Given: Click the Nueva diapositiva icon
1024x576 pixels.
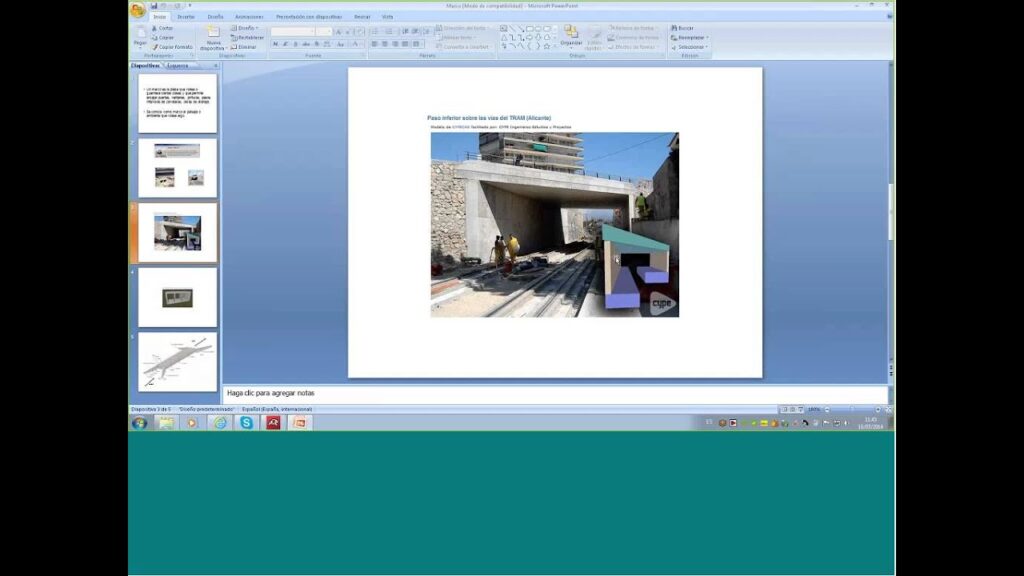Looking at the screenshot, I should [x=212, y=33].
